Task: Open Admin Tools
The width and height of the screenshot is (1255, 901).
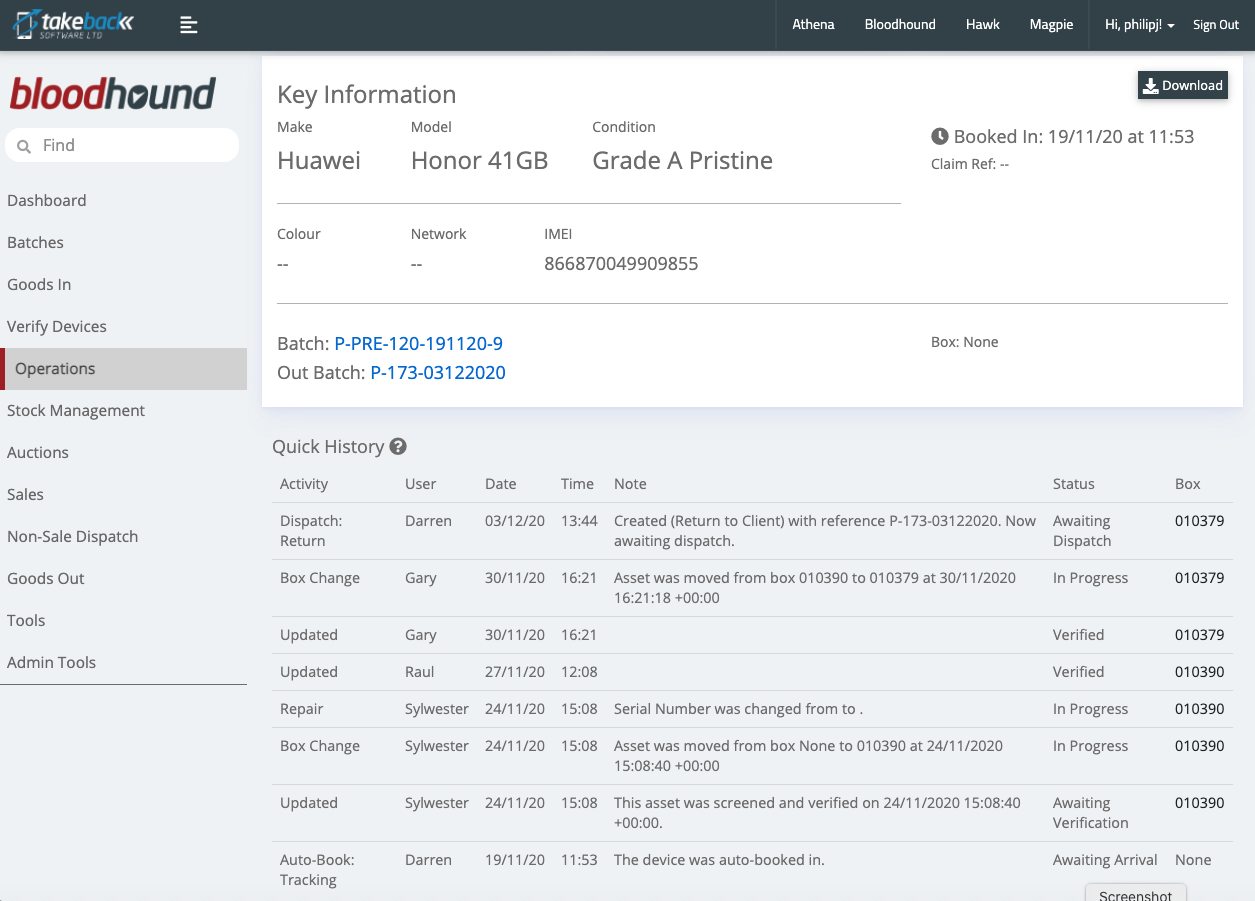Action: 51,662
